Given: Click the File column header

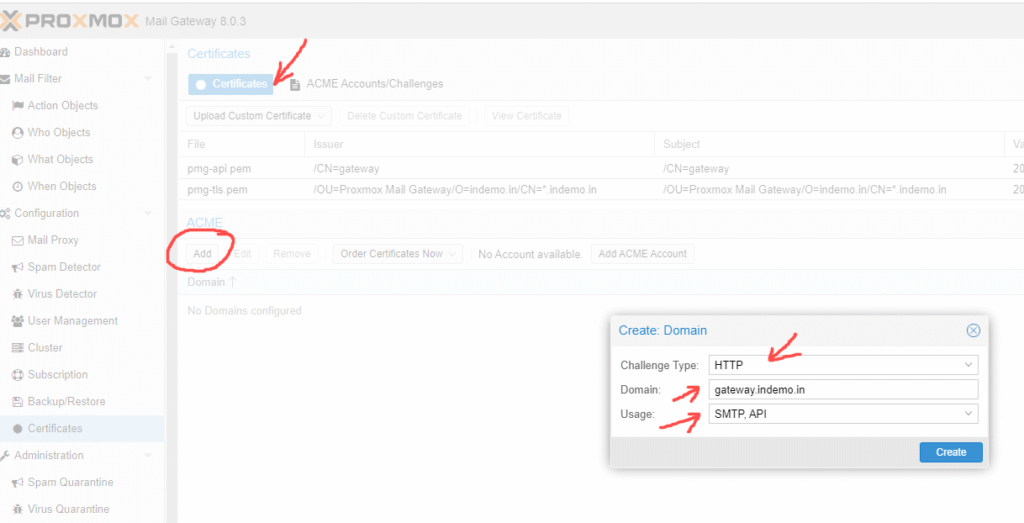Looking at the screenshot, I should click(241, 144).
